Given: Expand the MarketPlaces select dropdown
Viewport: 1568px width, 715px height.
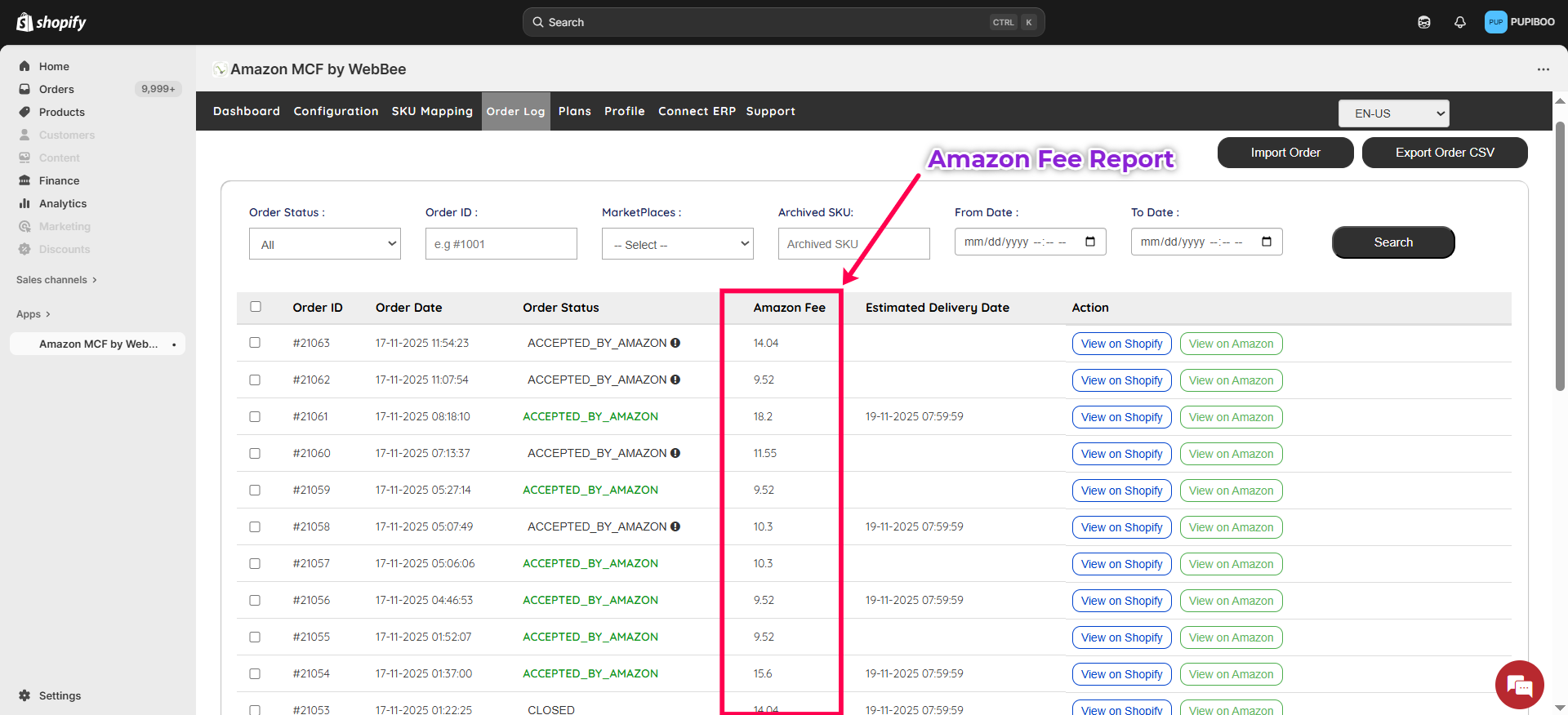Looking at the screenshot, I should tap(677, 244).
